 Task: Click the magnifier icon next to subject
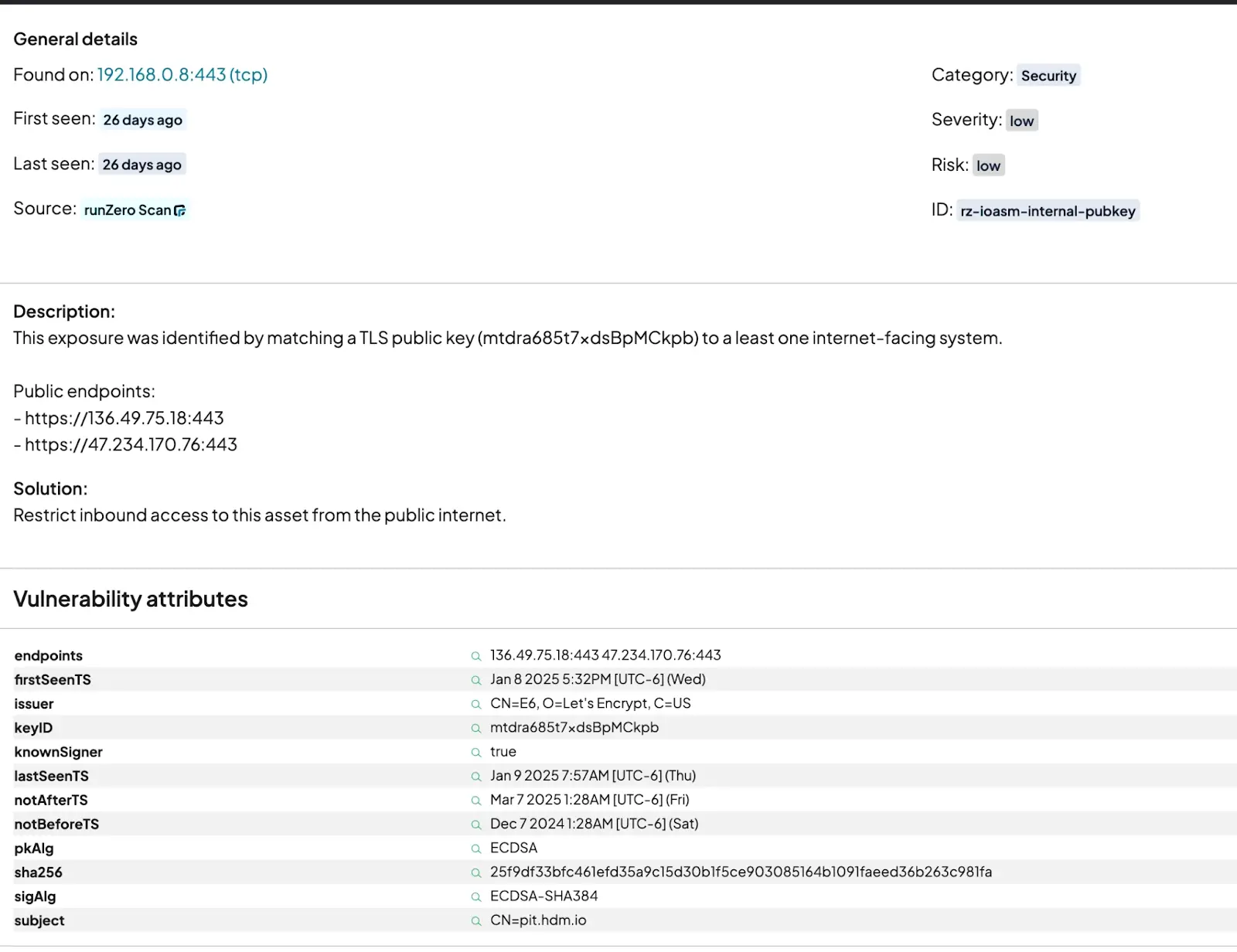tap(476, 921)
